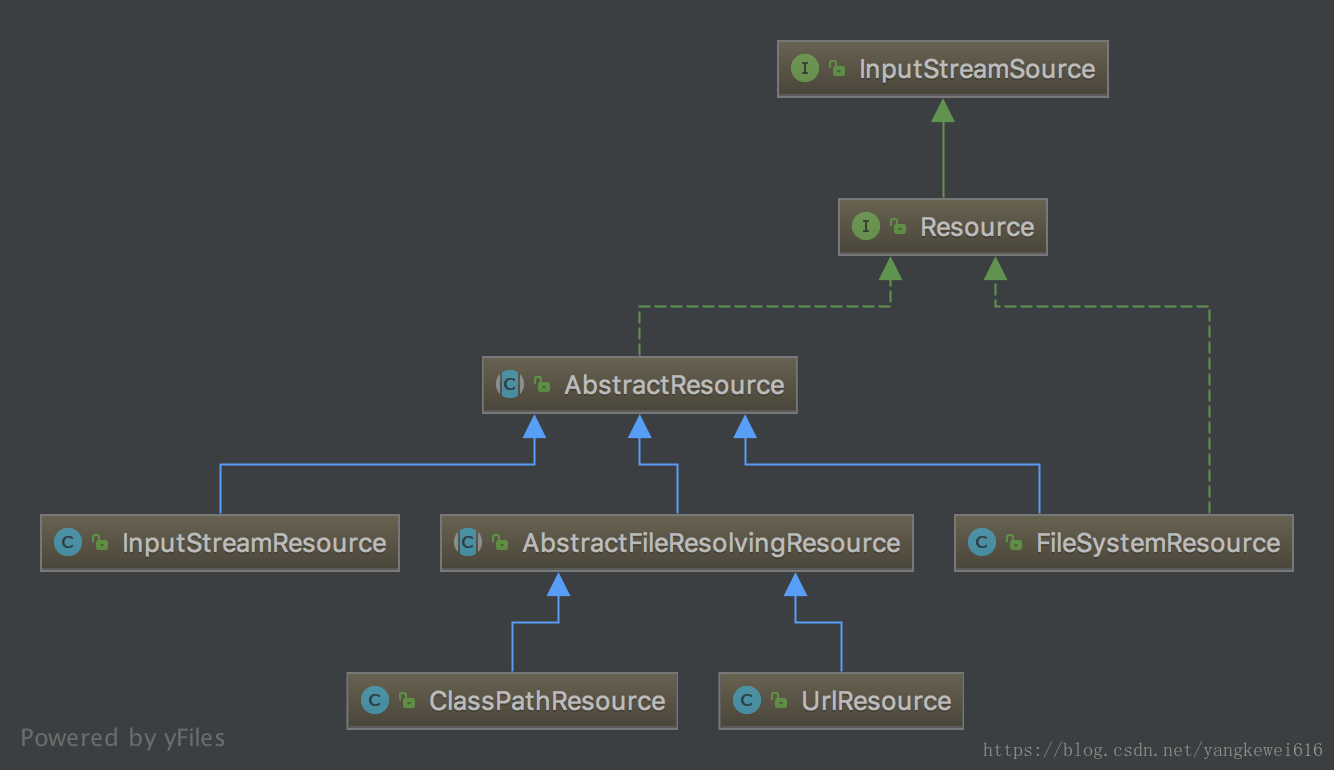Click the public lock icon on Resource
Screen dimensions: 1334x770
point(898,227)
